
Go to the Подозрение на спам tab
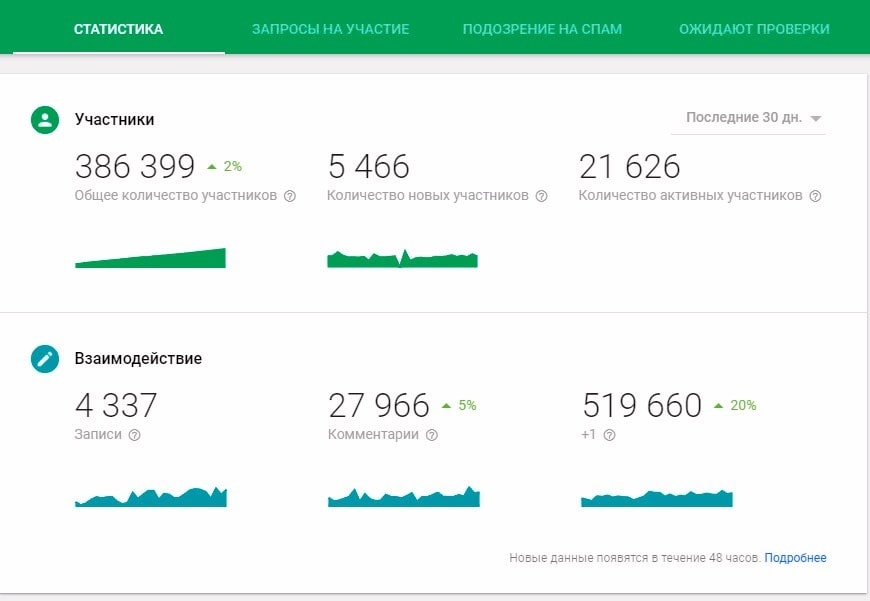[x=542, y=29]
